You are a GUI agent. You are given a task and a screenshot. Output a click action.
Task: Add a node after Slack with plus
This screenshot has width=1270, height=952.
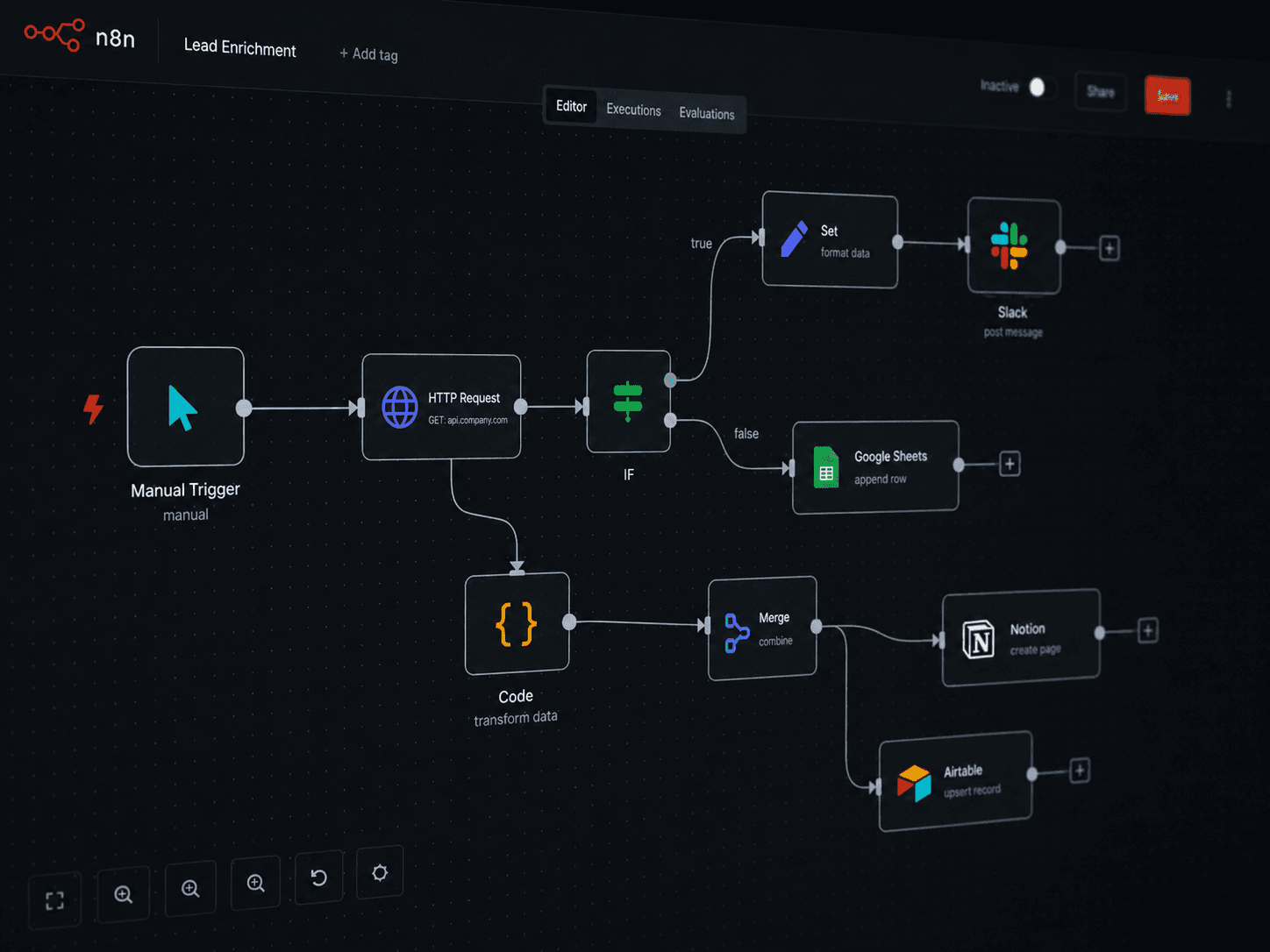click(1109, 248)
